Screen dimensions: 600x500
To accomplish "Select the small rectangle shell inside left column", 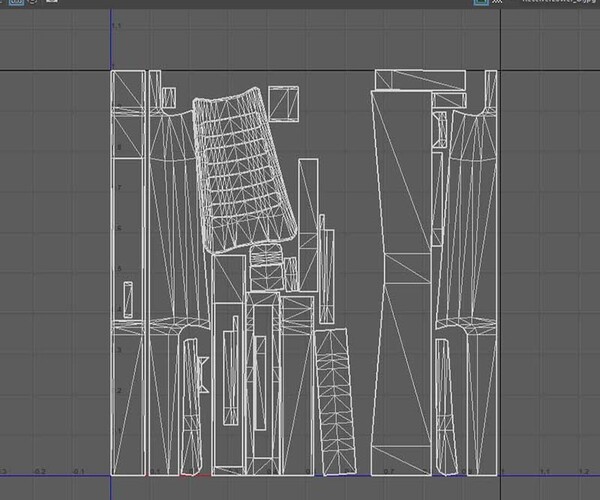I will click(x=128, y=300).
